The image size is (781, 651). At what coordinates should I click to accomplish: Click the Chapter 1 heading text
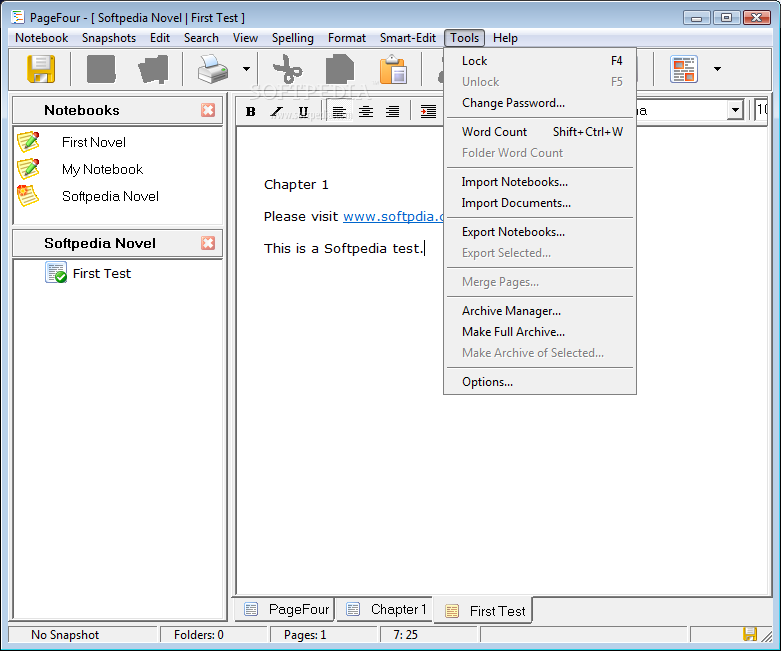[296, 185]
